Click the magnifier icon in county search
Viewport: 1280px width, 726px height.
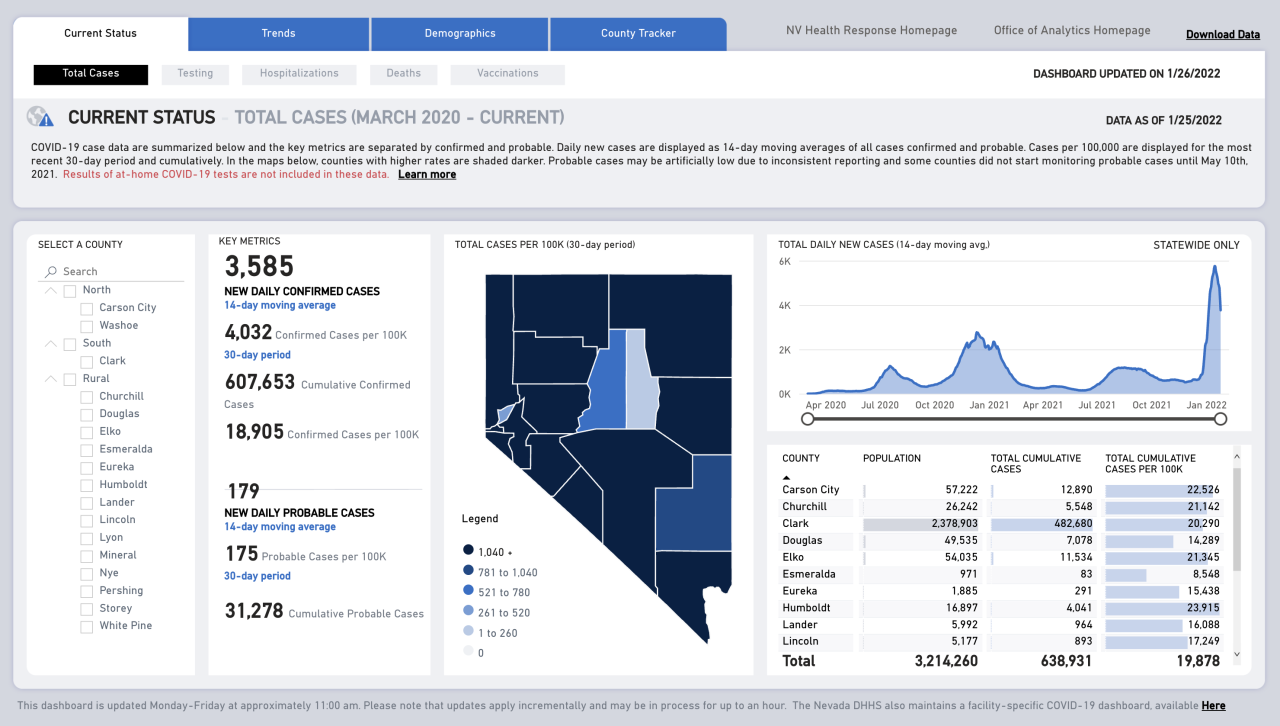pos(50,272)
